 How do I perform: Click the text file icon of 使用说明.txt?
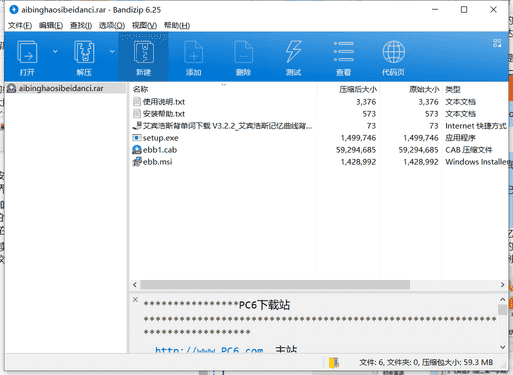click(137, 101)
